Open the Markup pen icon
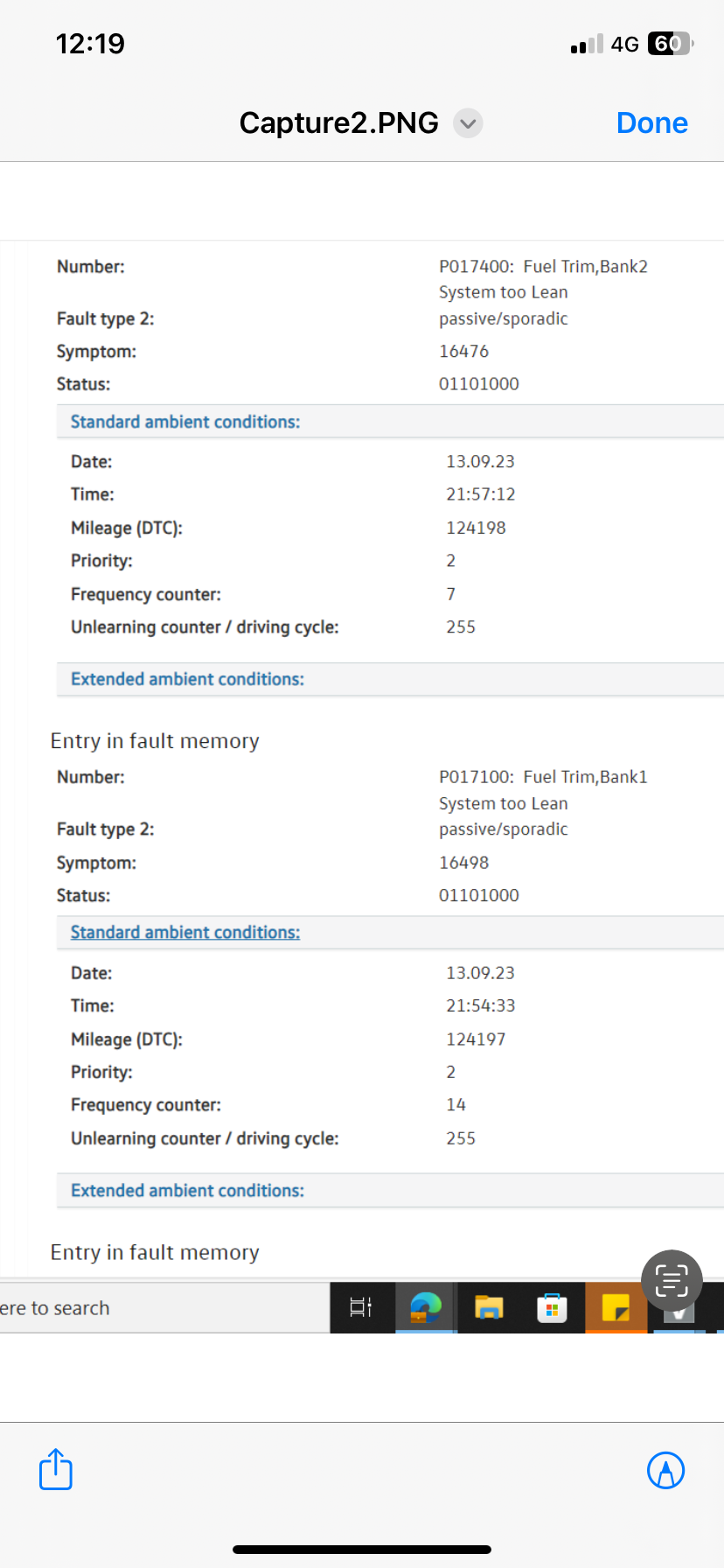 pos(665,1470)
